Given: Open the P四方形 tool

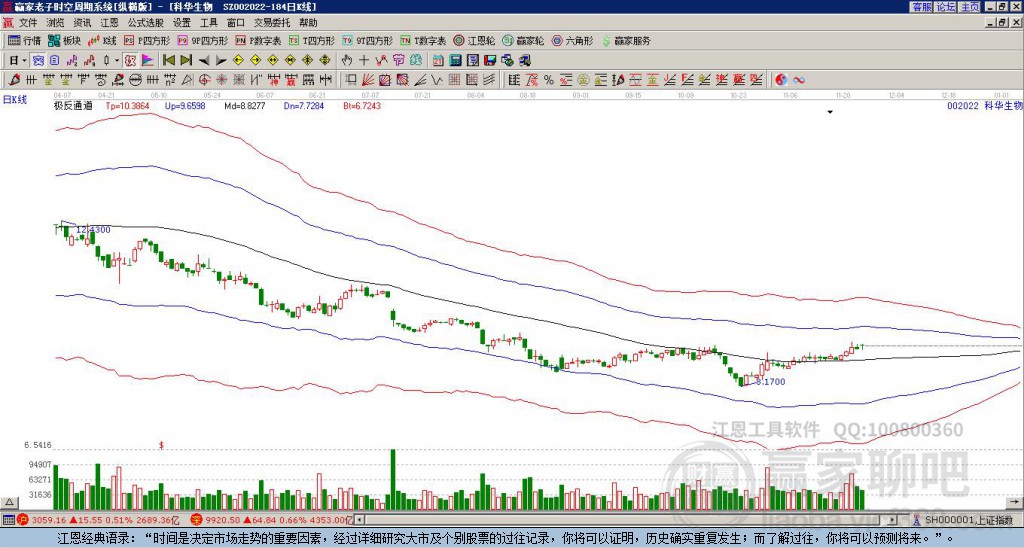Looking at the screenshot, I should point(147,40).
